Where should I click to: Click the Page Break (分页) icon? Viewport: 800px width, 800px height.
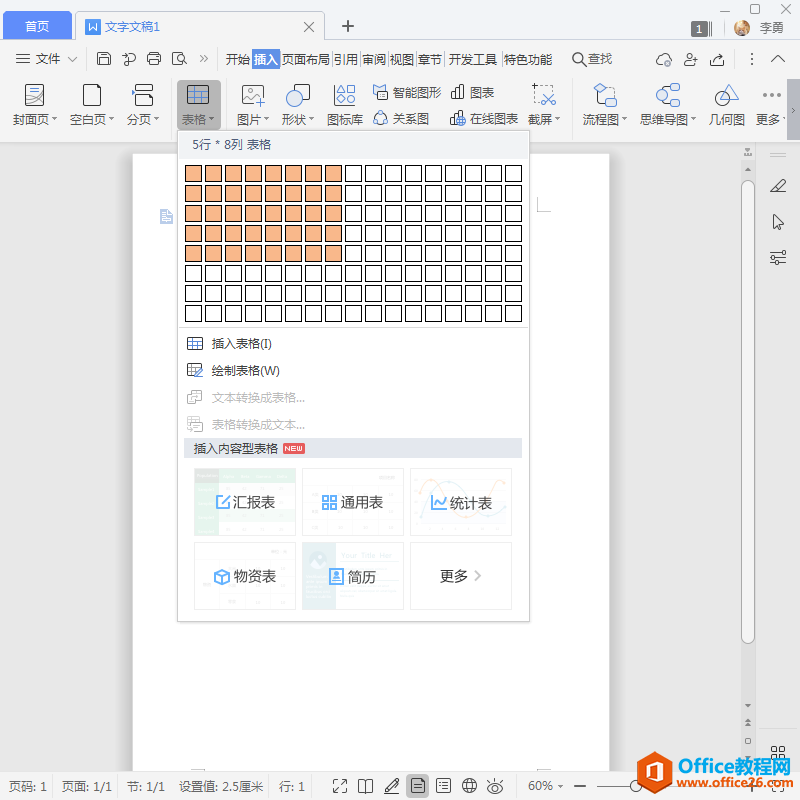tap(143, 106)
